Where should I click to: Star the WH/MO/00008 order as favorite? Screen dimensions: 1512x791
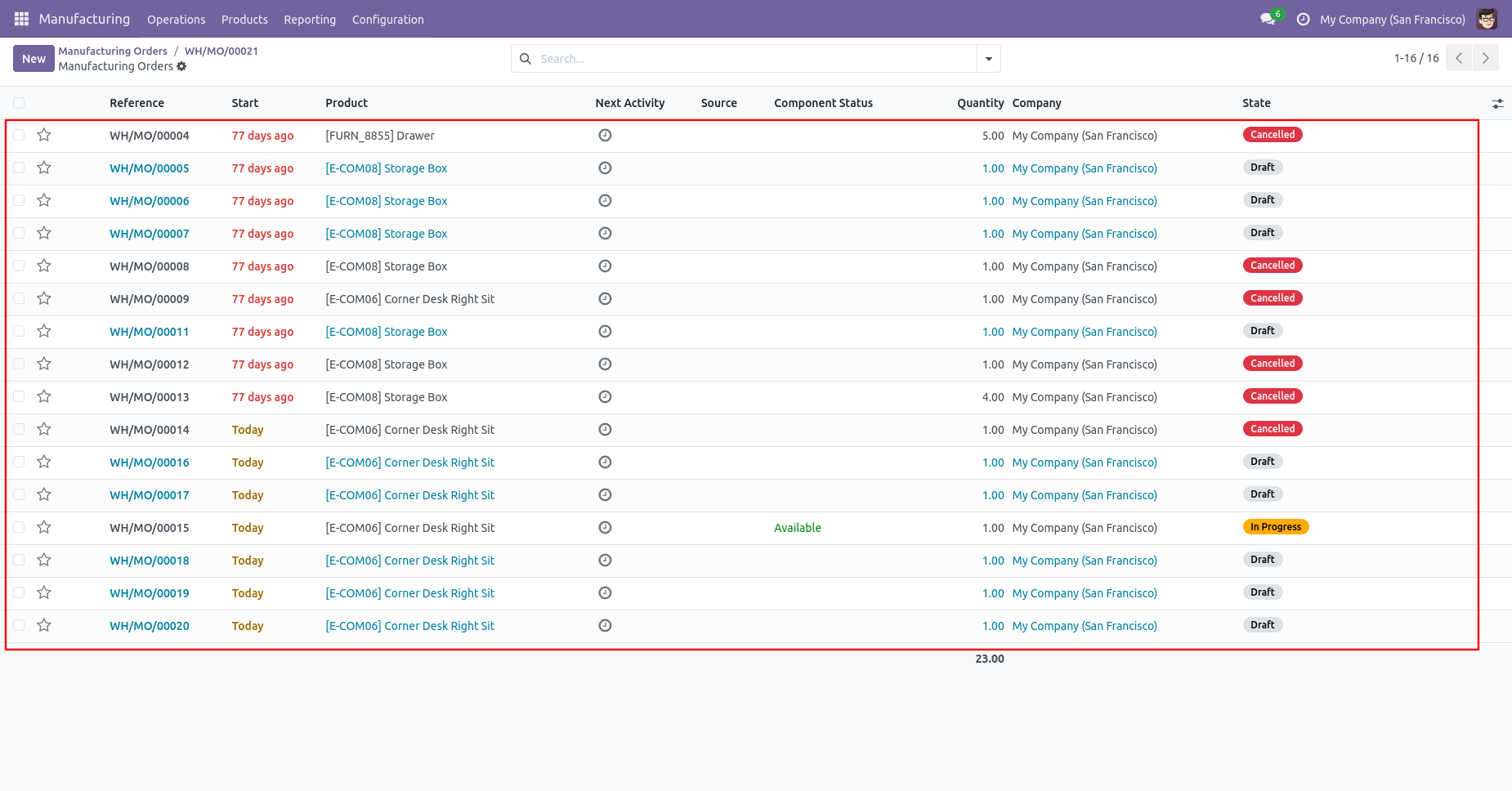[44, 266]
